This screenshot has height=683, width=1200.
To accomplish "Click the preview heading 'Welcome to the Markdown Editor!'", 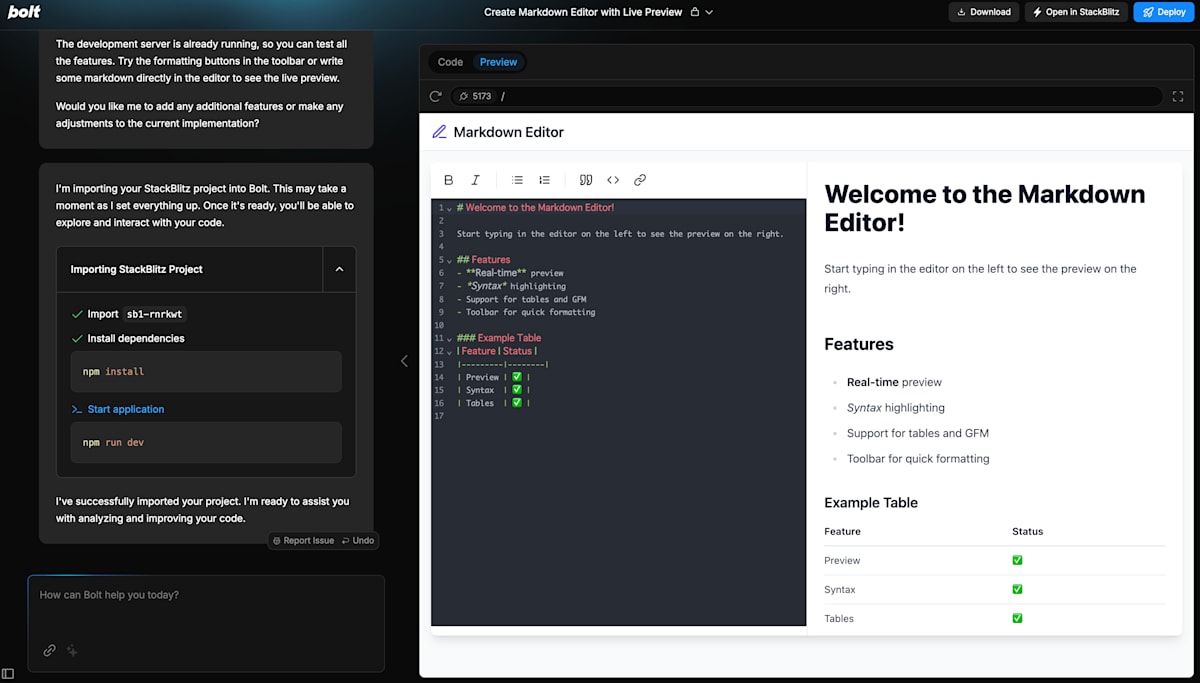I will coord(985,208).
